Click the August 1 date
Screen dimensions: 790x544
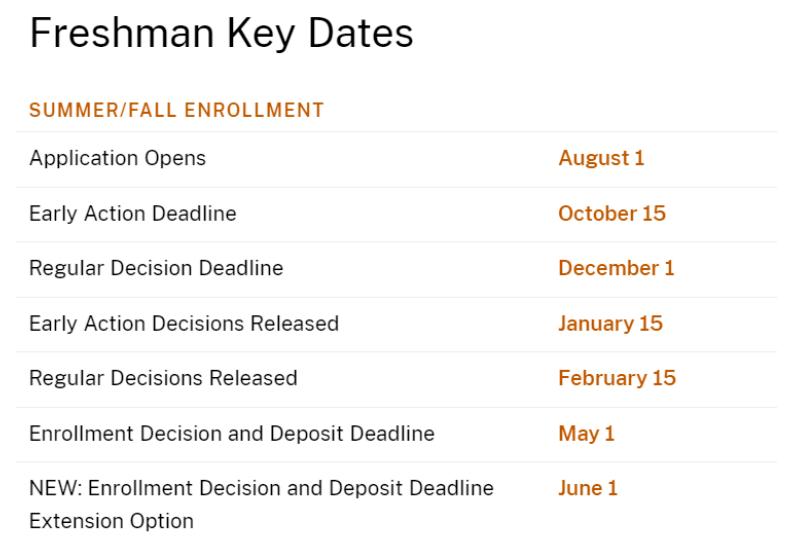pyautogui.click(x=601, y=158)
